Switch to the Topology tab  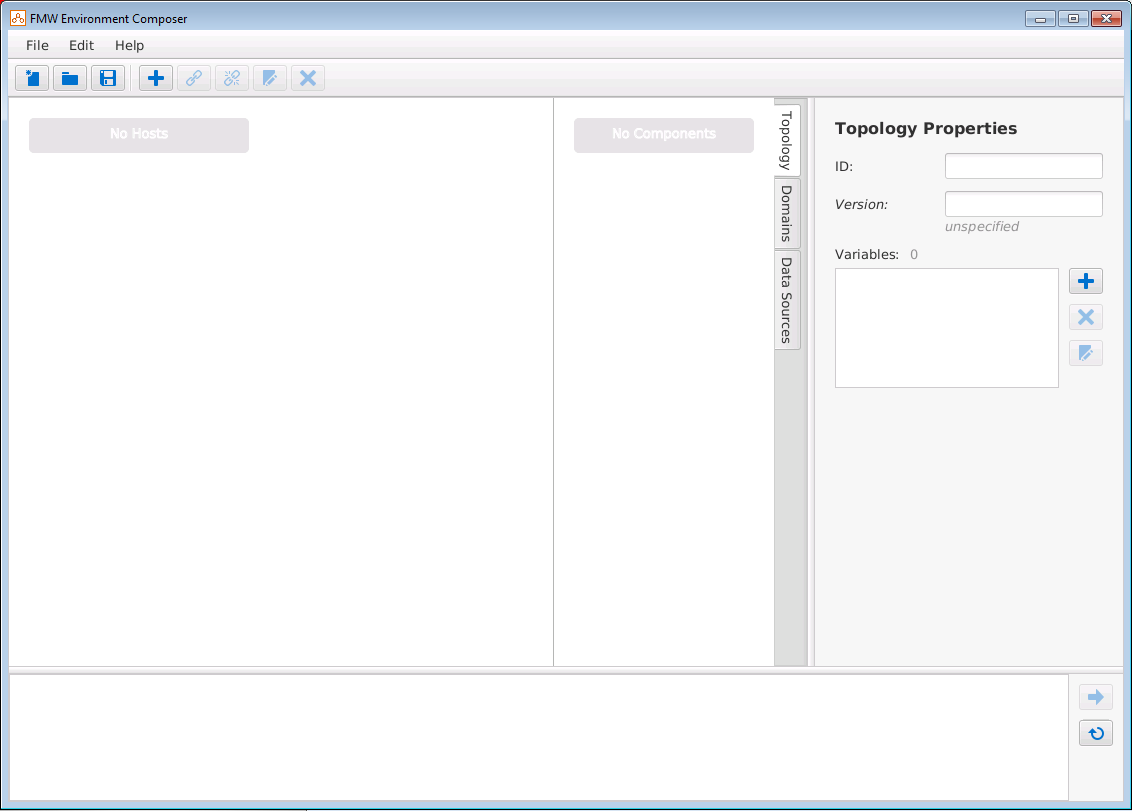pos(787,140)
